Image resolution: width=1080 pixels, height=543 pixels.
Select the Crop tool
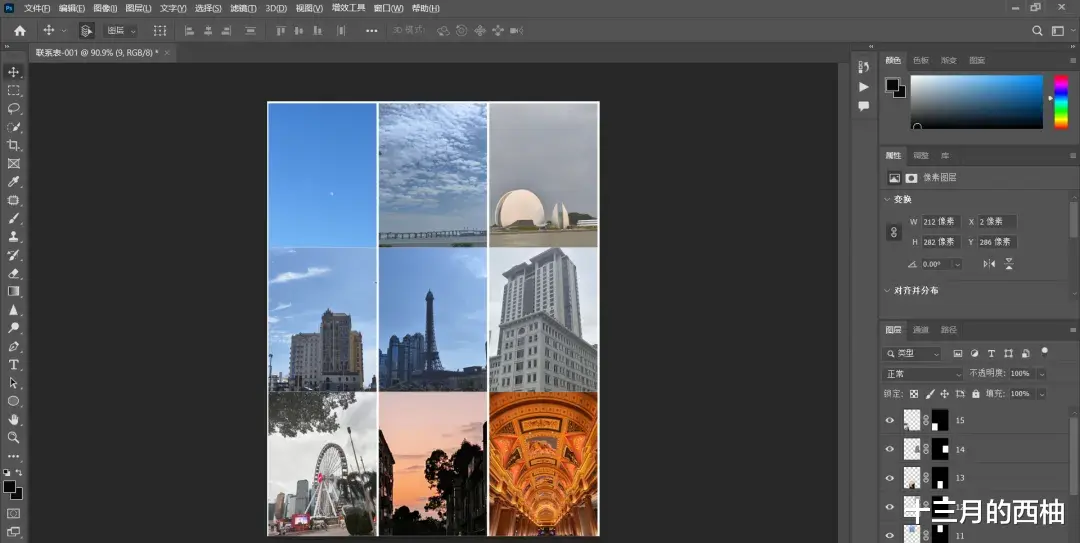pos(13,145)
